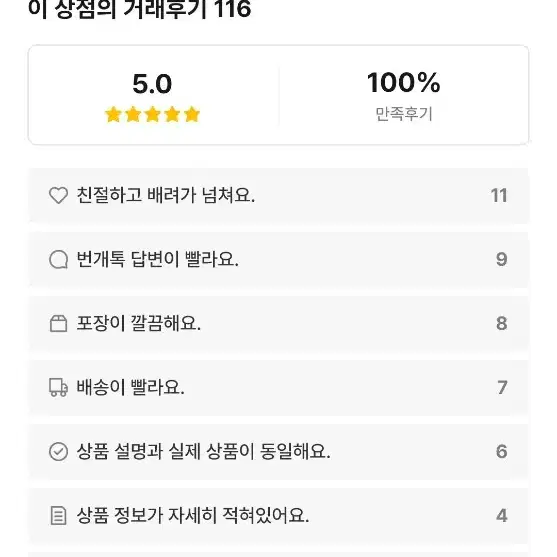Click the five yellow stars rating
This screenshot has height=557, width=557.
click(x=152, y=114)
